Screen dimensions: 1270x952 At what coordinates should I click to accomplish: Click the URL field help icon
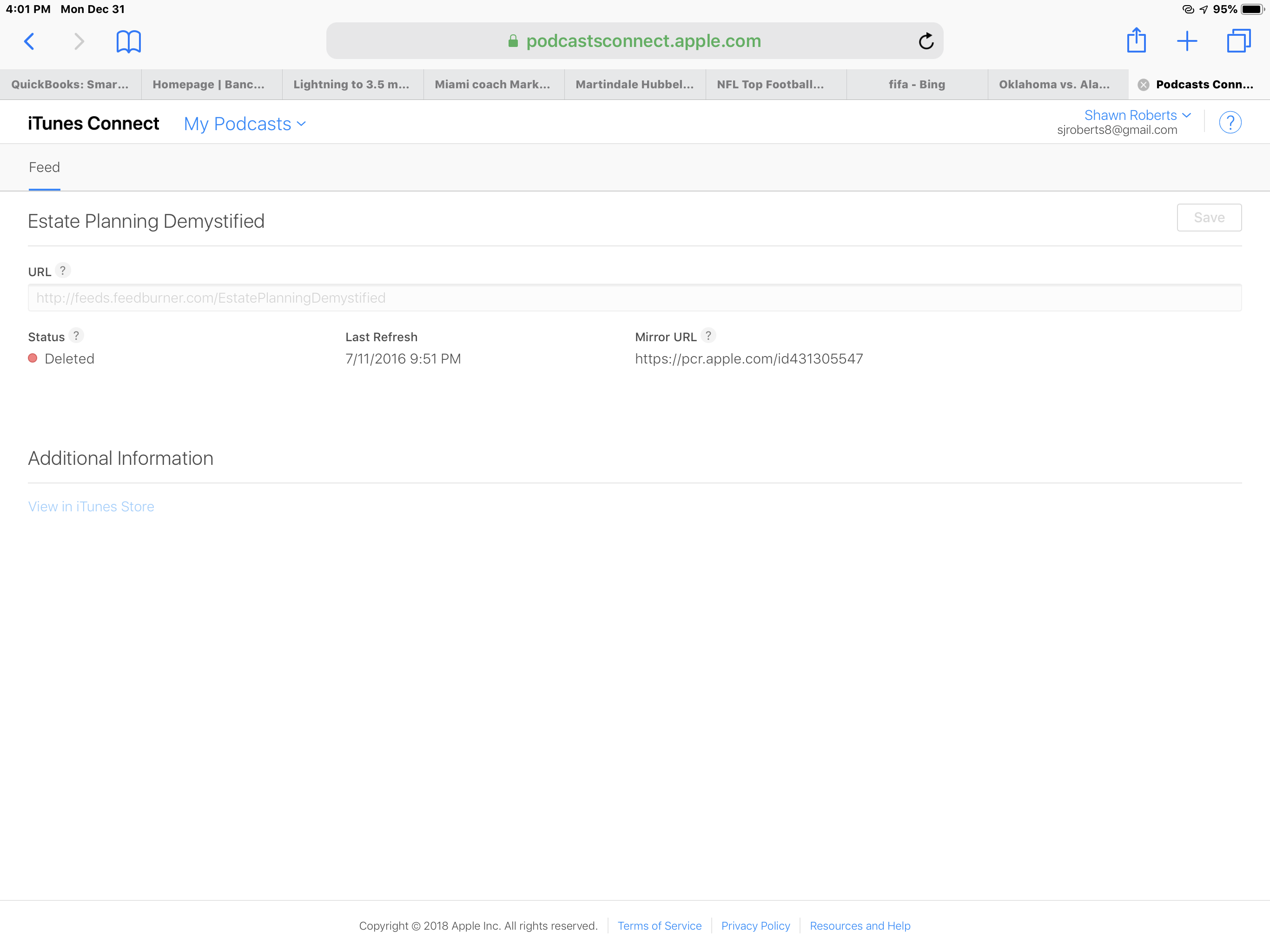[63, 270]
